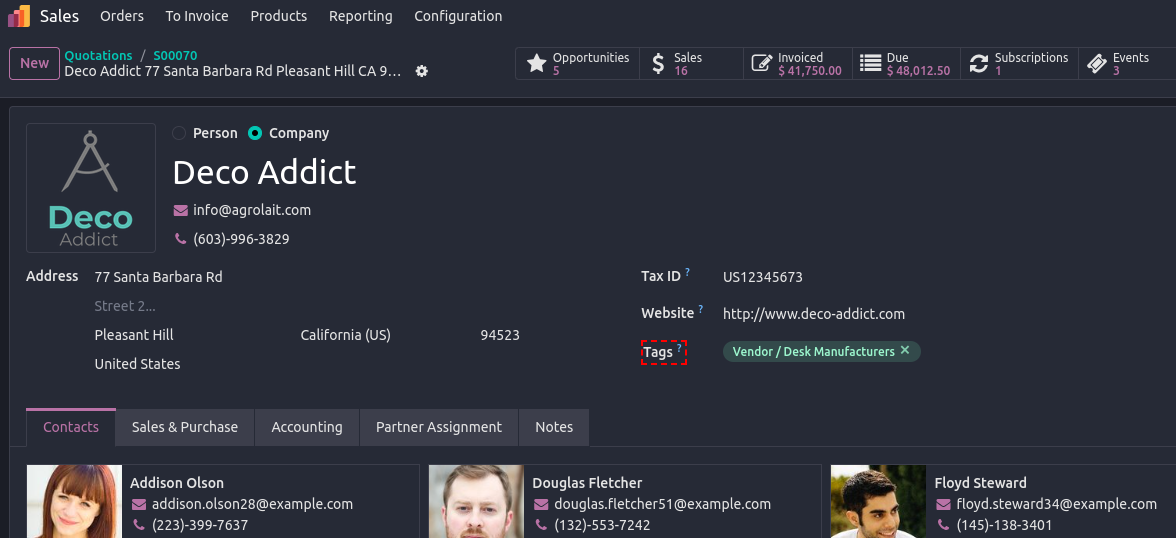Open the gear actions menu icon

point(422,71)
